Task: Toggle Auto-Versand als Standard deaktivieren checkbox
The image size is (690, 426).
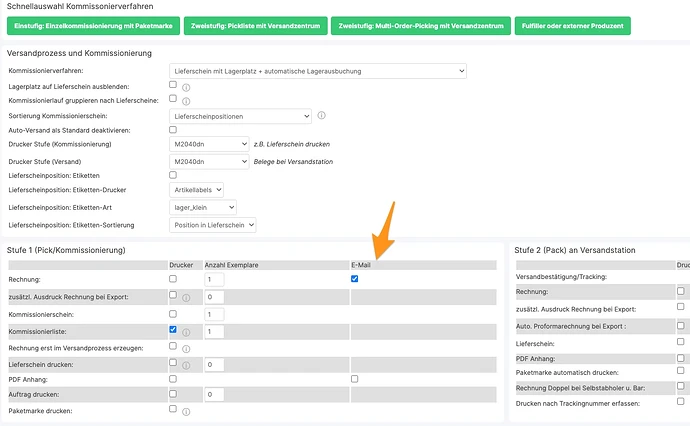Action: pos(173,130)
